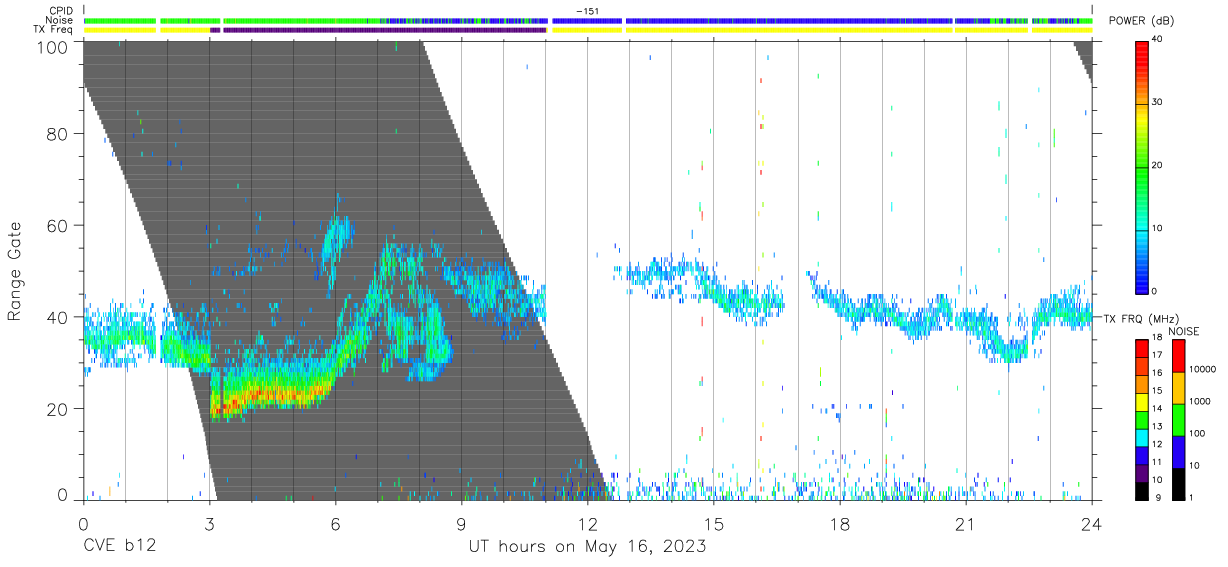Select the TX Freq row label
This screenshot has height=567, width=1228.
[54, 30]
